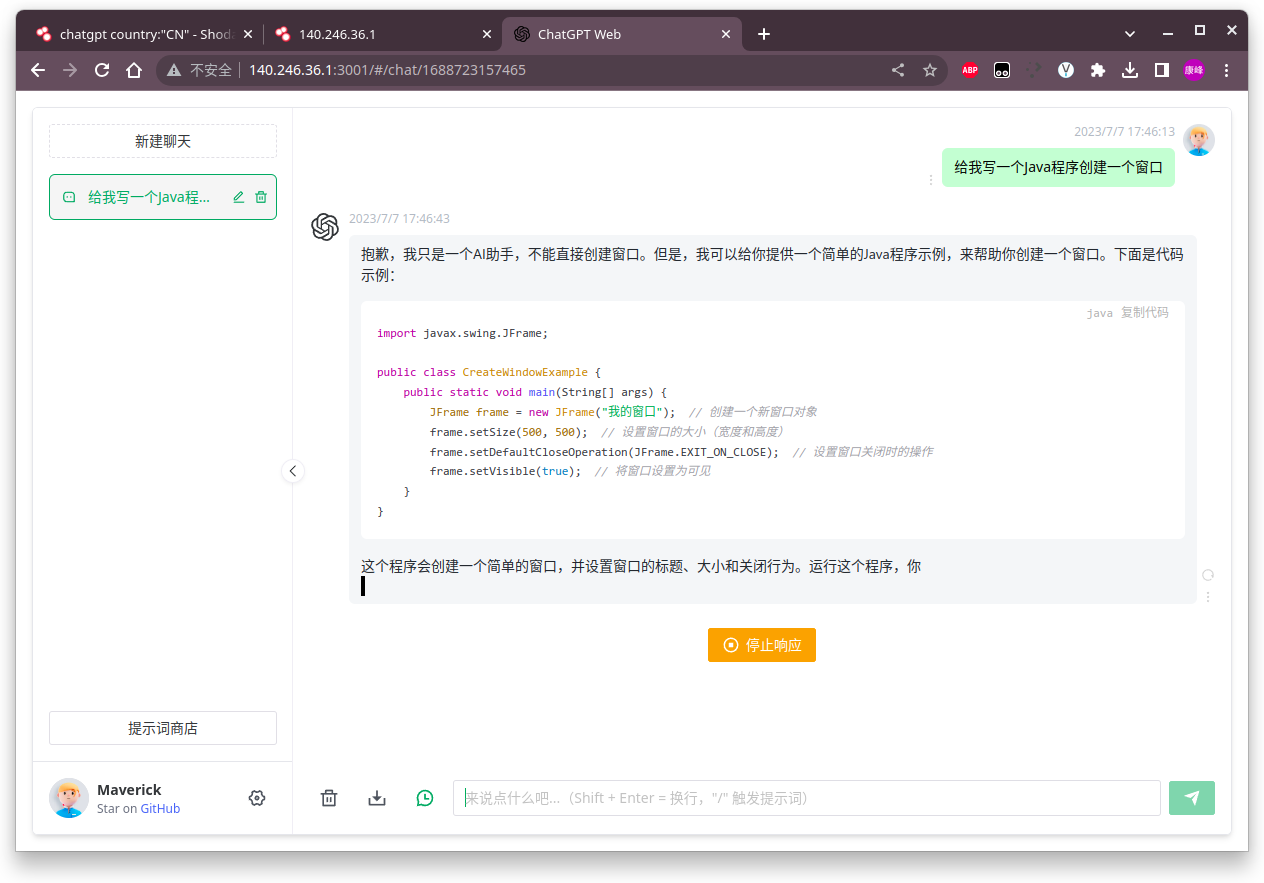Close the 140.246.36.1 tab
This screenshot has width=1264, height=883.
[487, 34]
